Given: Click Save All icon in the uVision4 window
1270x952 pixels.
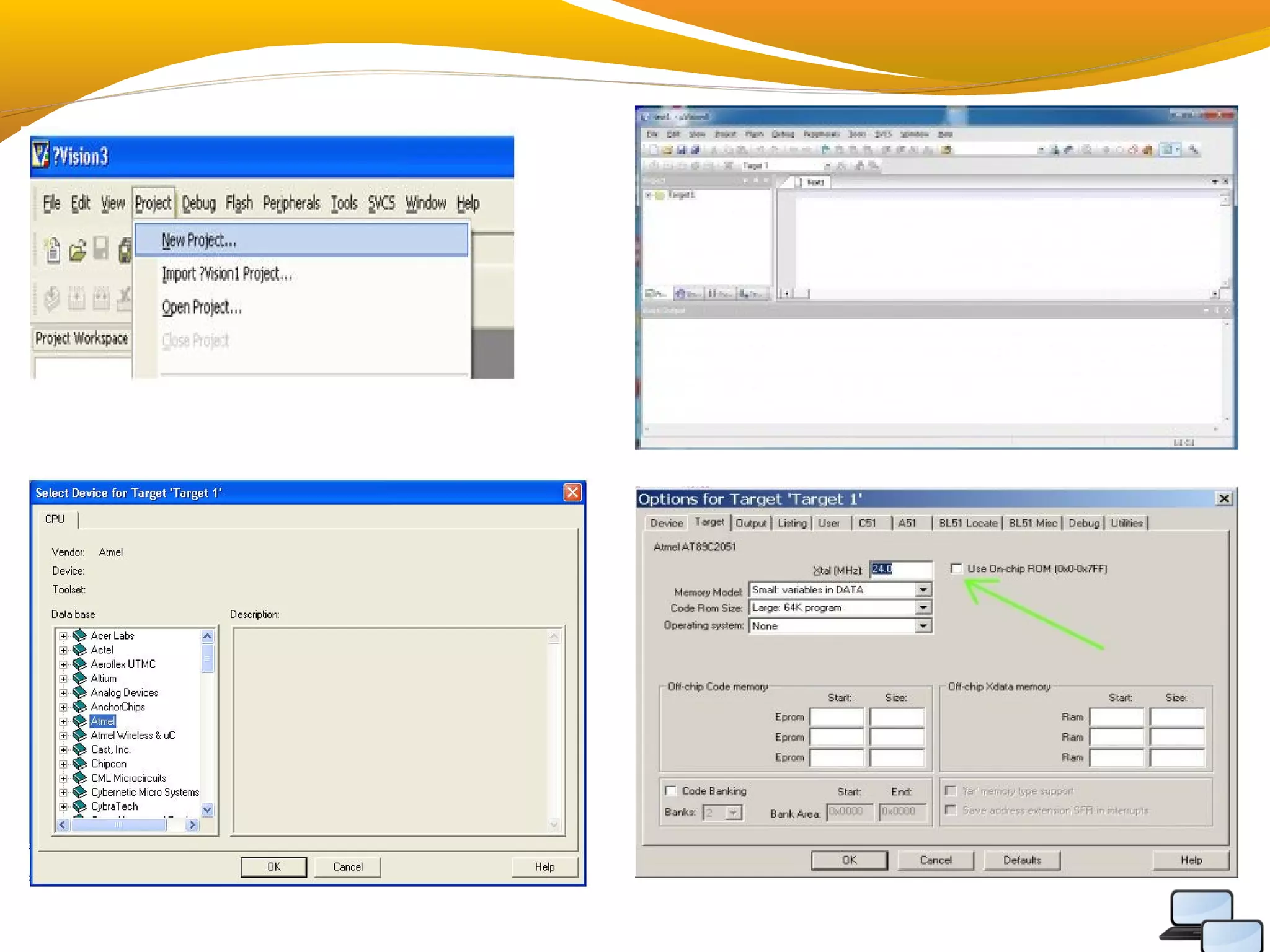Looking at the screenshot, I should tap(695, 149).
